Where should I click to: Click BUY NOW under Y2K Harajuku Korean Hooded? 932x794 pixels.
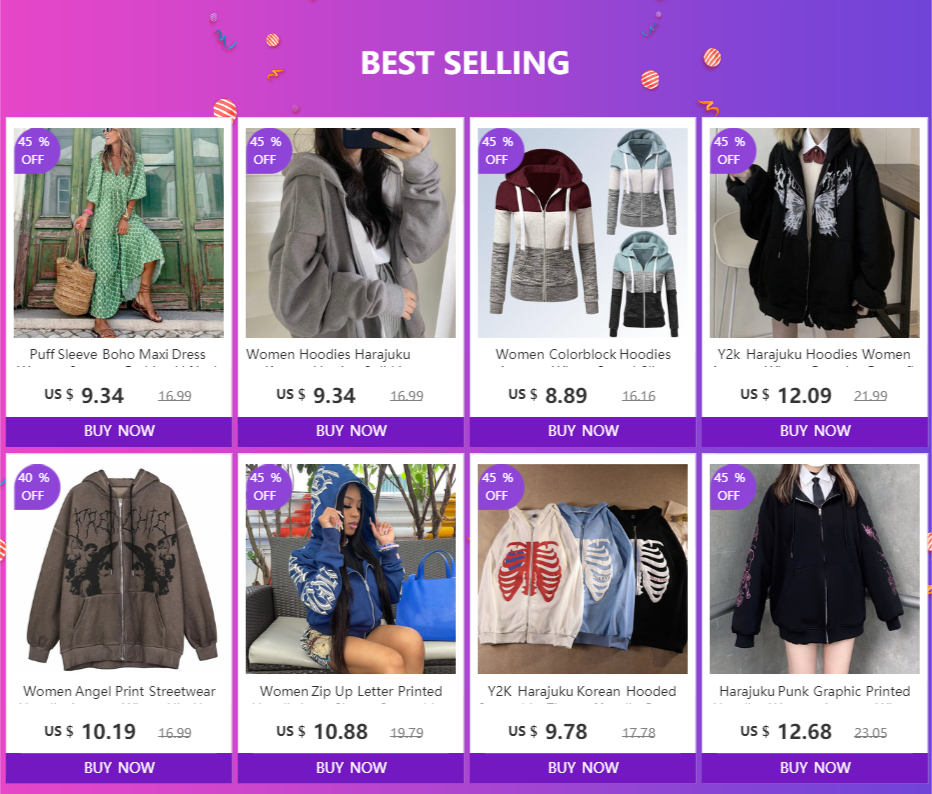click(582, 768)
